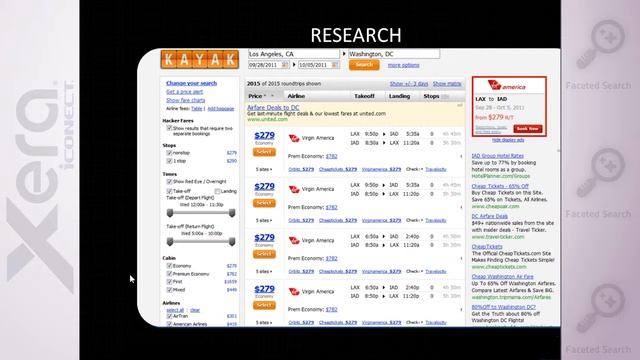Uncheck the nonstop stops filter
The height and width of the screenshot is (360, 640).
(x=169, y=153)
